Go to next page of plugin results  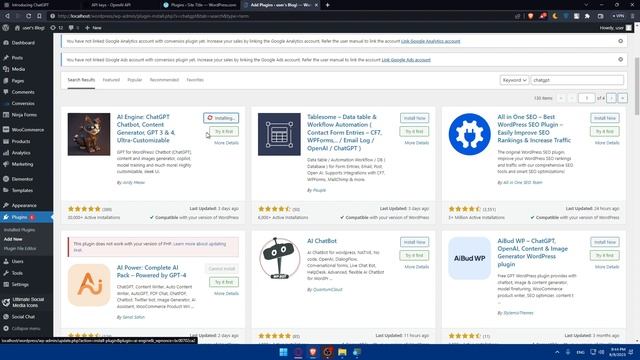pyautogui.click(x=611, y=98)
